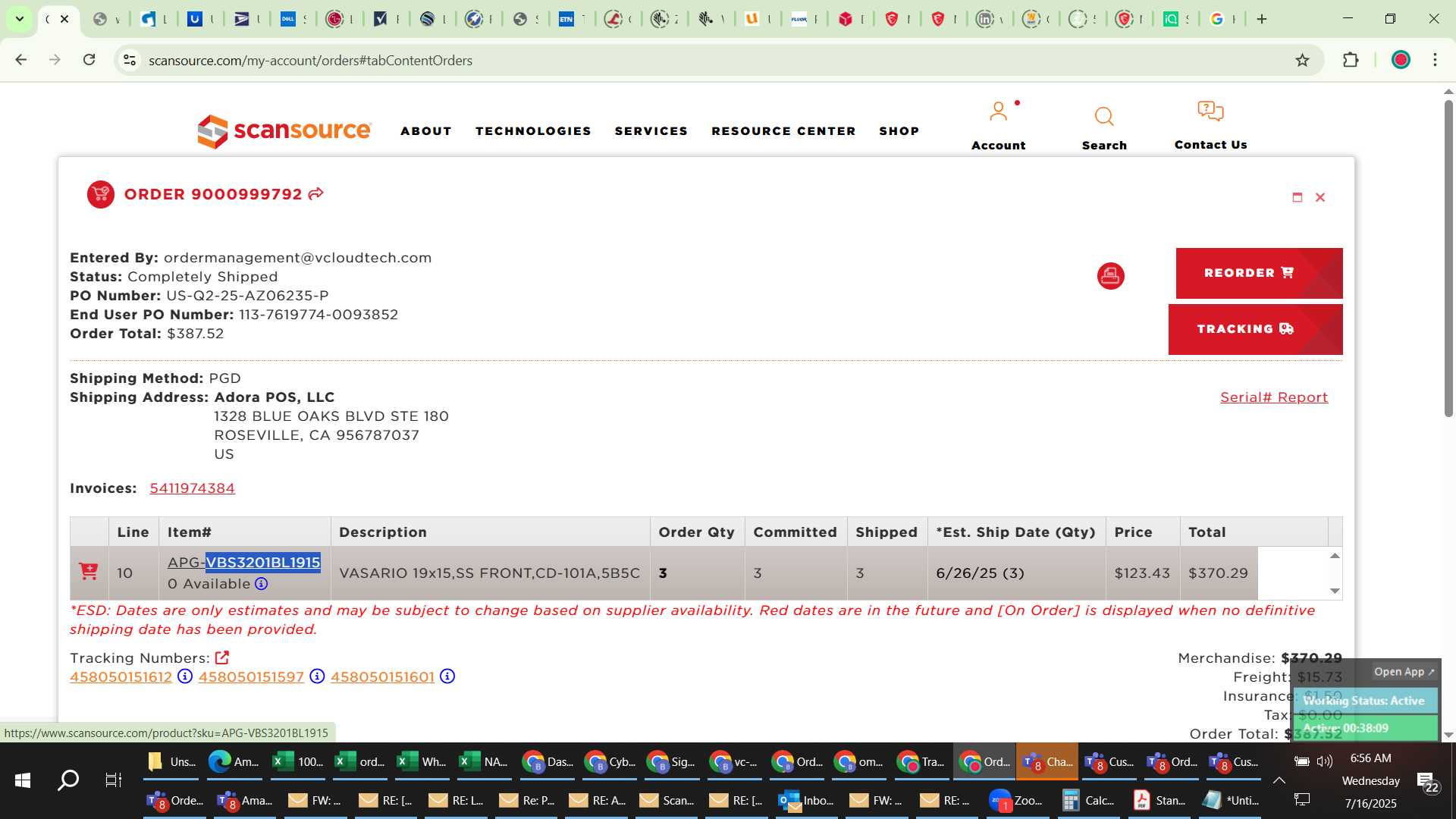Image resolution: width=1456 pixels, height=819 pixels.
Task: Open a new browser tab
Action: point(1262,19)
